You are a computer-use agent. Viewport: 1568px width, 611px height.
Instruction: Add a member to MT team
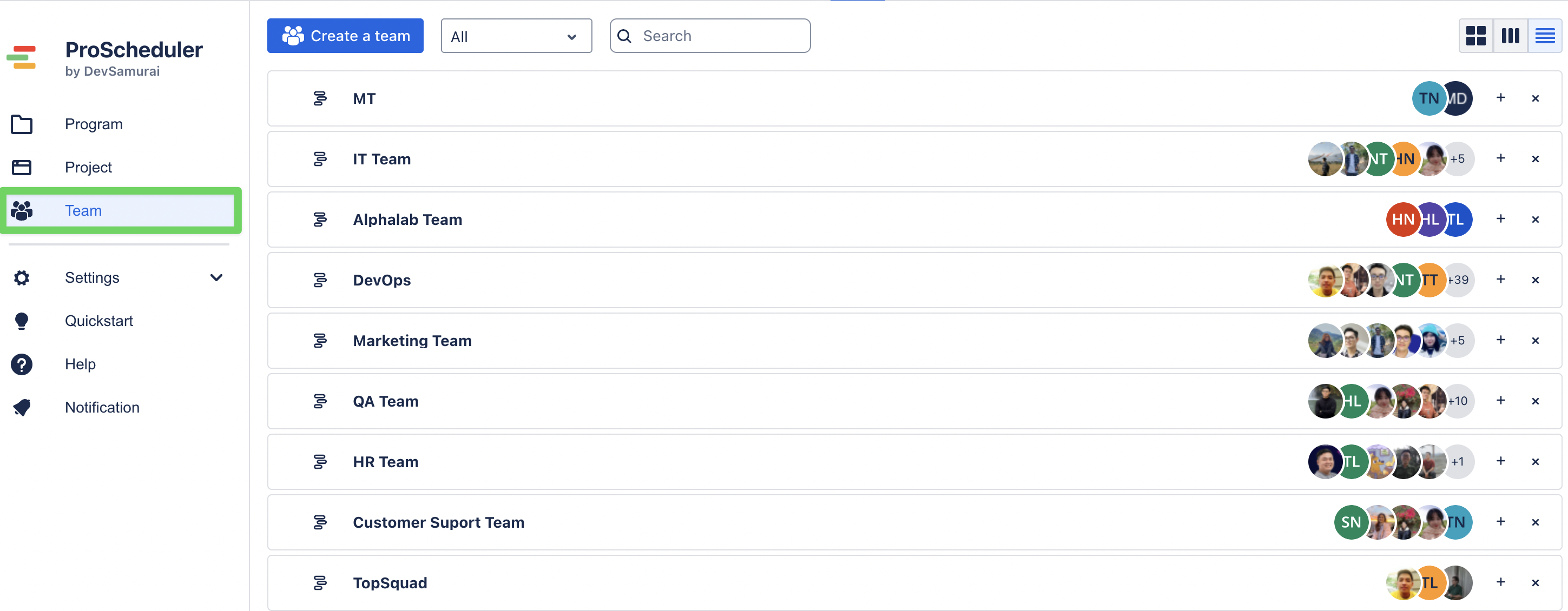point(1500,98)
